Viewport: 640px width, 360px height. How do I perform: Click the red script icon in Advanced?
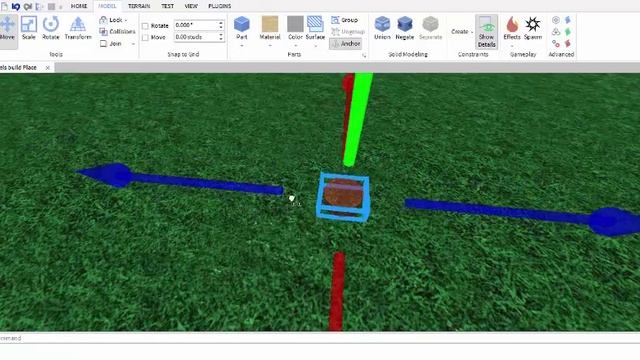tap(567, 43)
